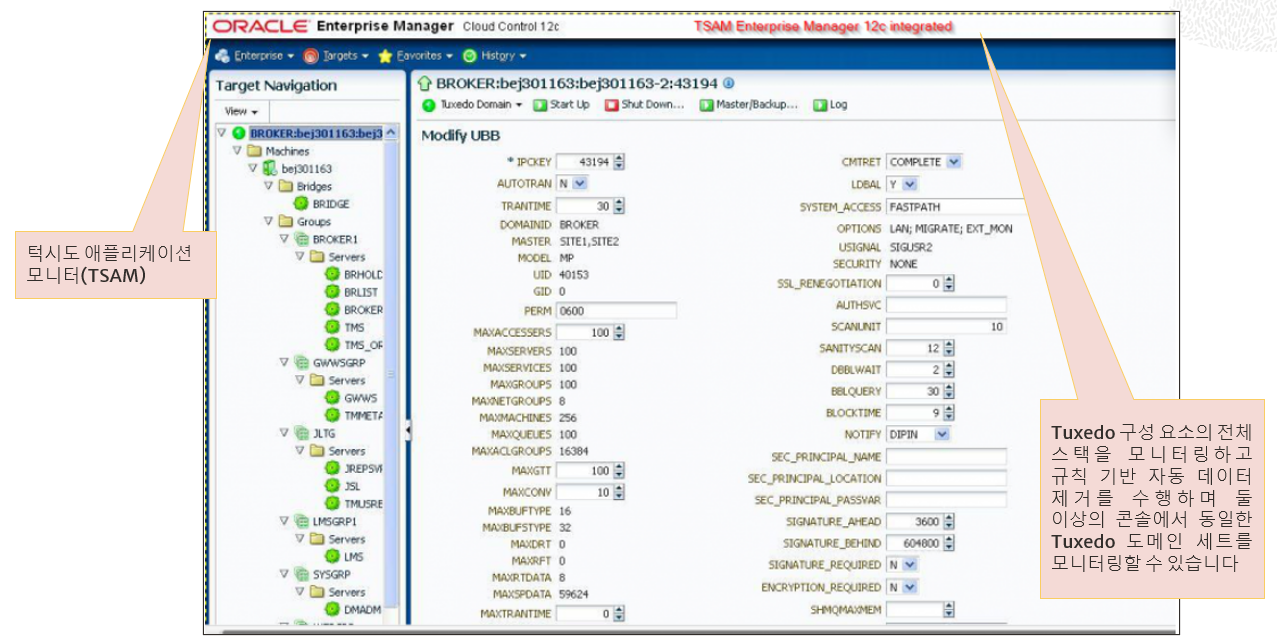
Task: Select the BROKER1 group icon
Action: [301, 240]
